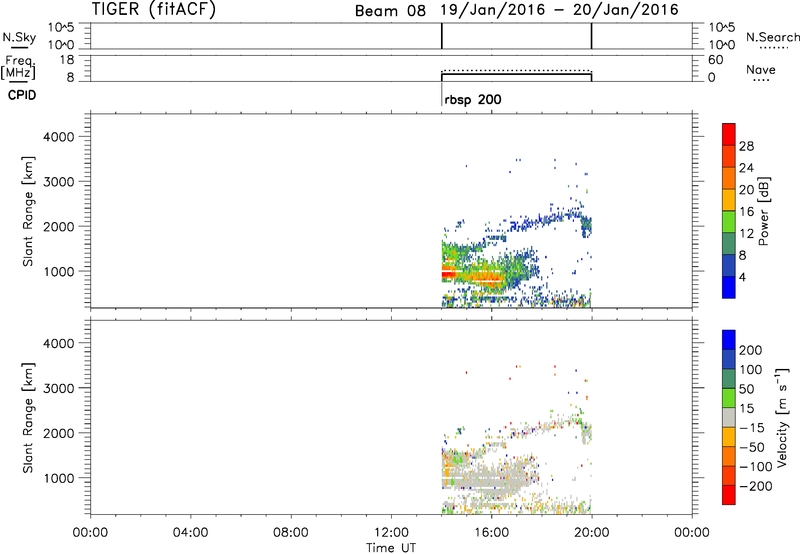The height and width of the screenshot is (554, 800).
Task: Click the date range 19/Jan/2016 – 20/Jan/2016
Action: tap(560, 10)
